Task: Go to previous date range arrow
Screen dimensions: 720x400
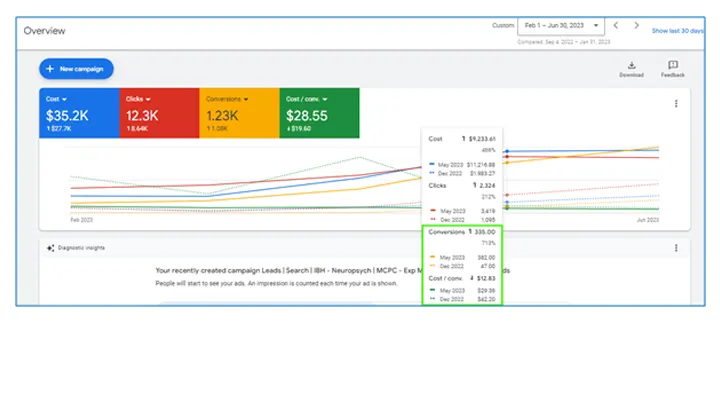Action: (616, 25)
